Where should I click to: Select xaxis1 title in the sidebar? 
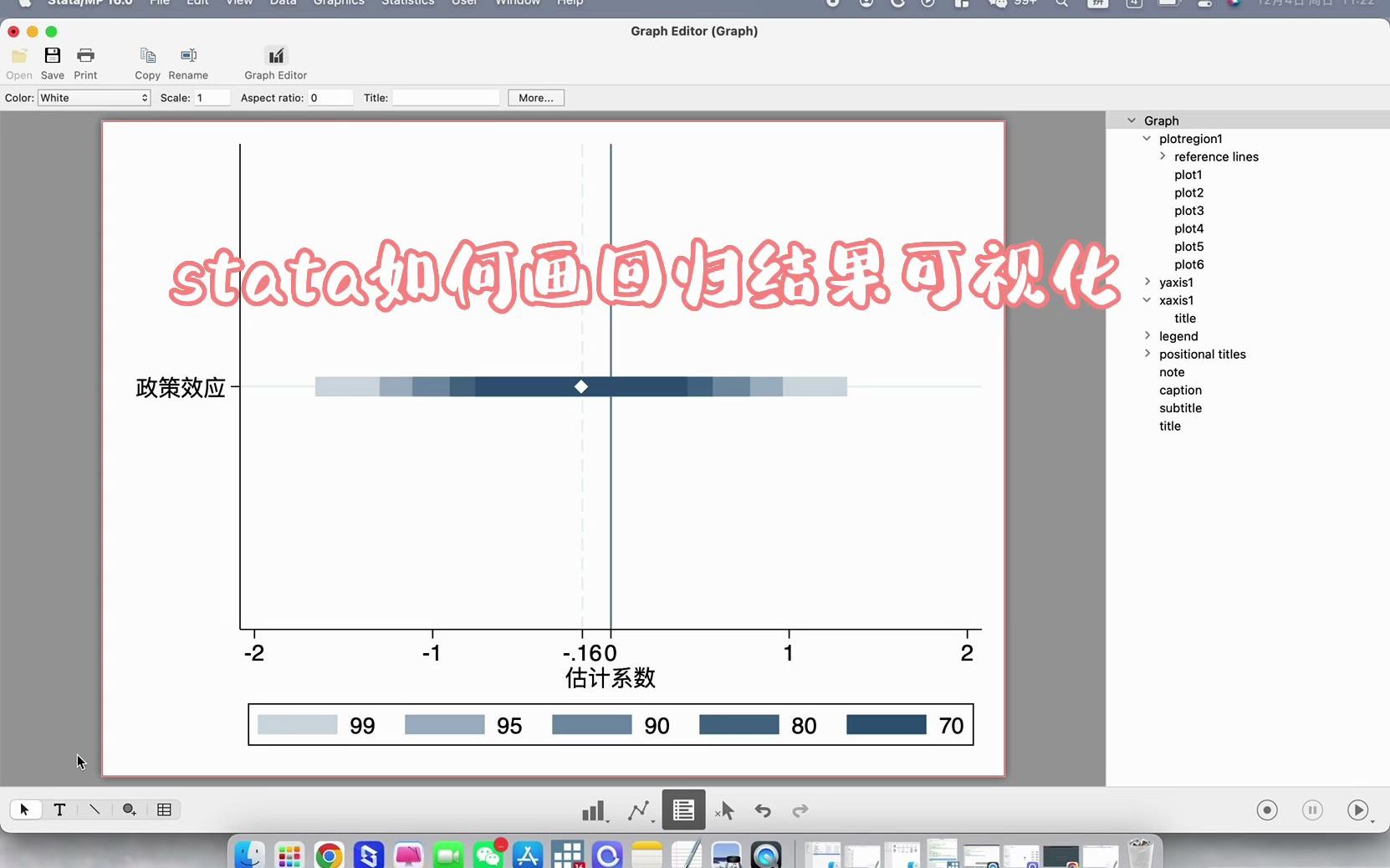[1185, 318]
